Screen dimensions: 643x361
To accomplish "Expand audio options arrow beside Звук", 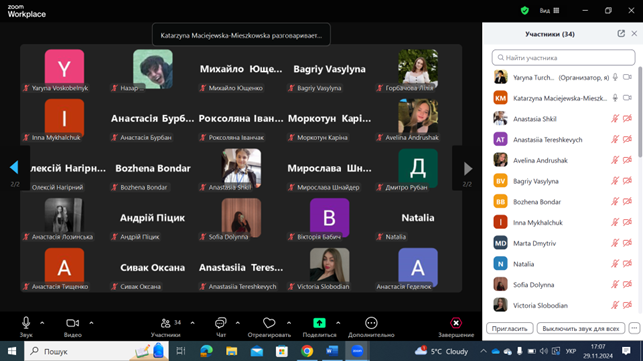I will 42,323.
